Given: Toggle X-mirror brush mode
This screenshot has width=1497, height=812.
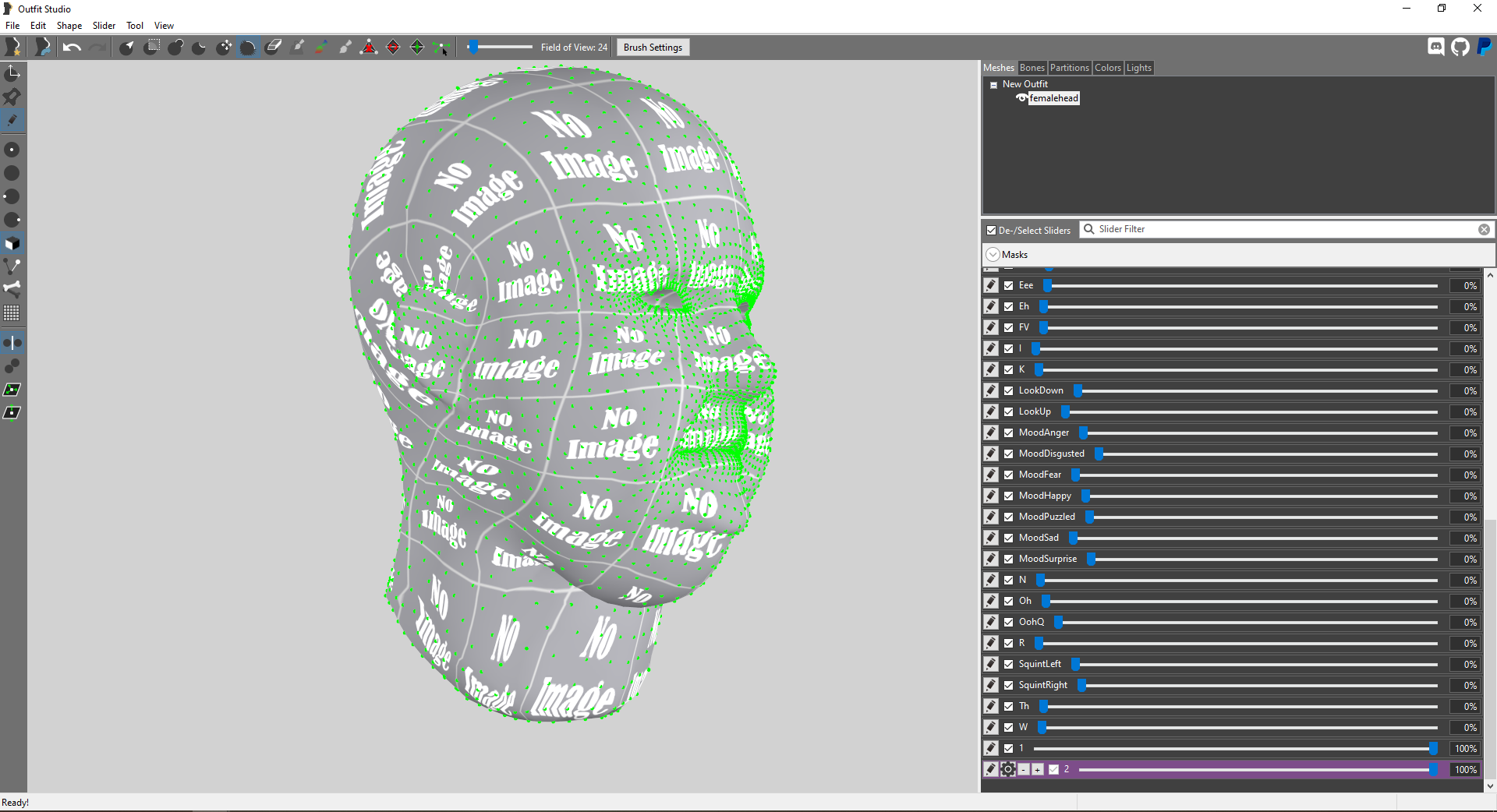Looking at the screenshot, I should pos(12,343).
